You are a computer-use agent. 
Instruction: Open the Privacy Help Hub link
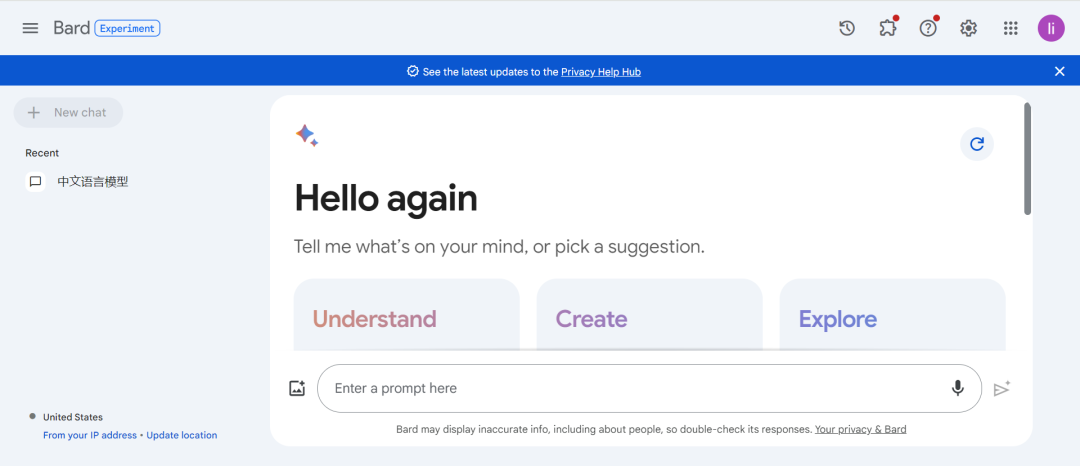(601, 72)
